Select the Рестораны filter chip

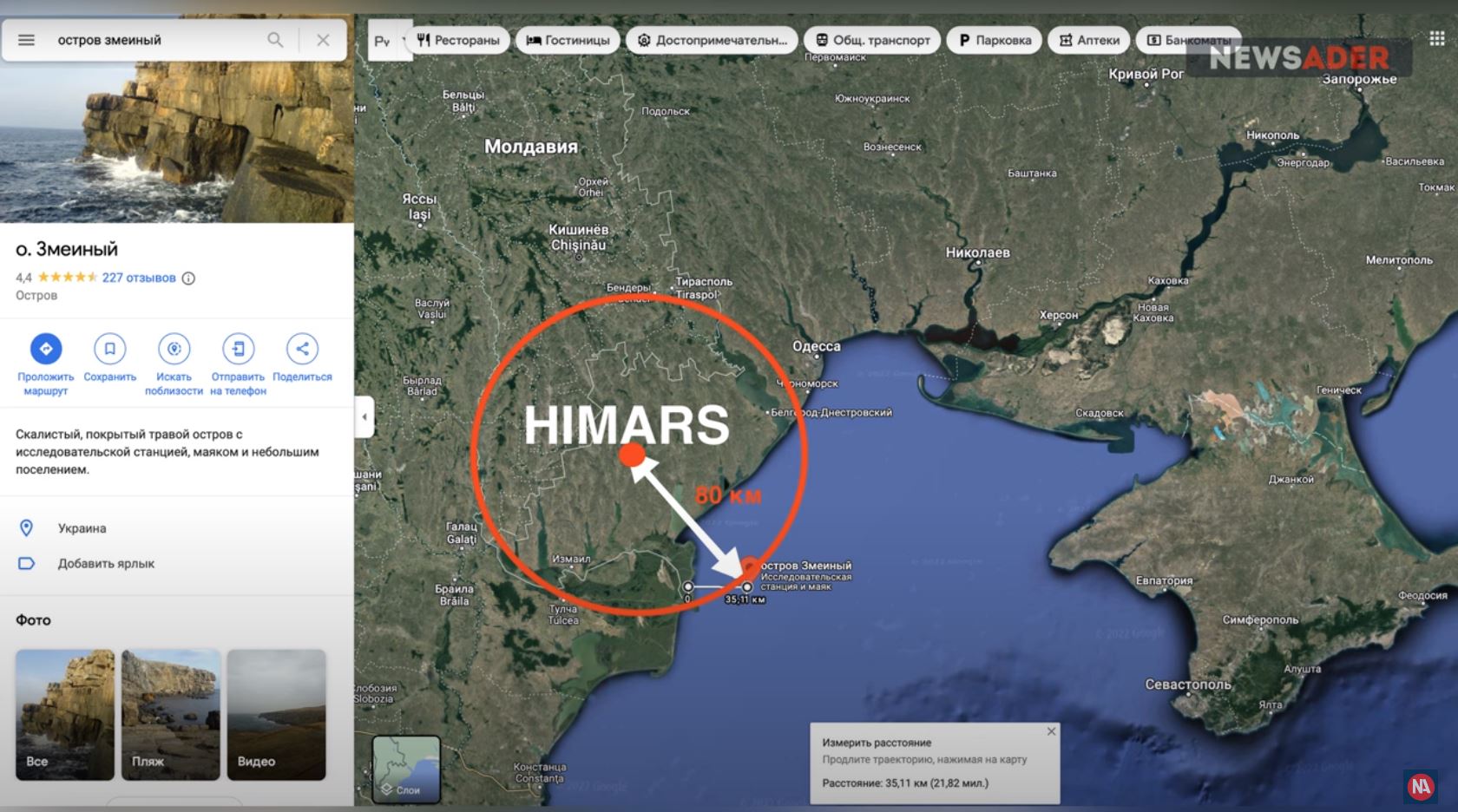(x=458, y=40)
